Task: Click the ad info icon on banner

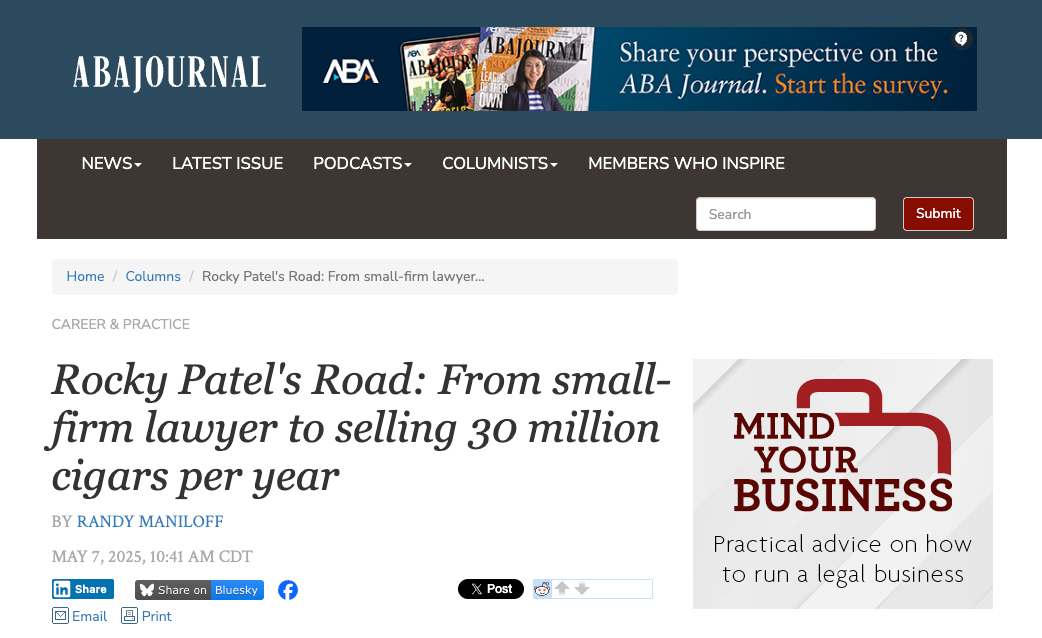Action: (961, 39)
